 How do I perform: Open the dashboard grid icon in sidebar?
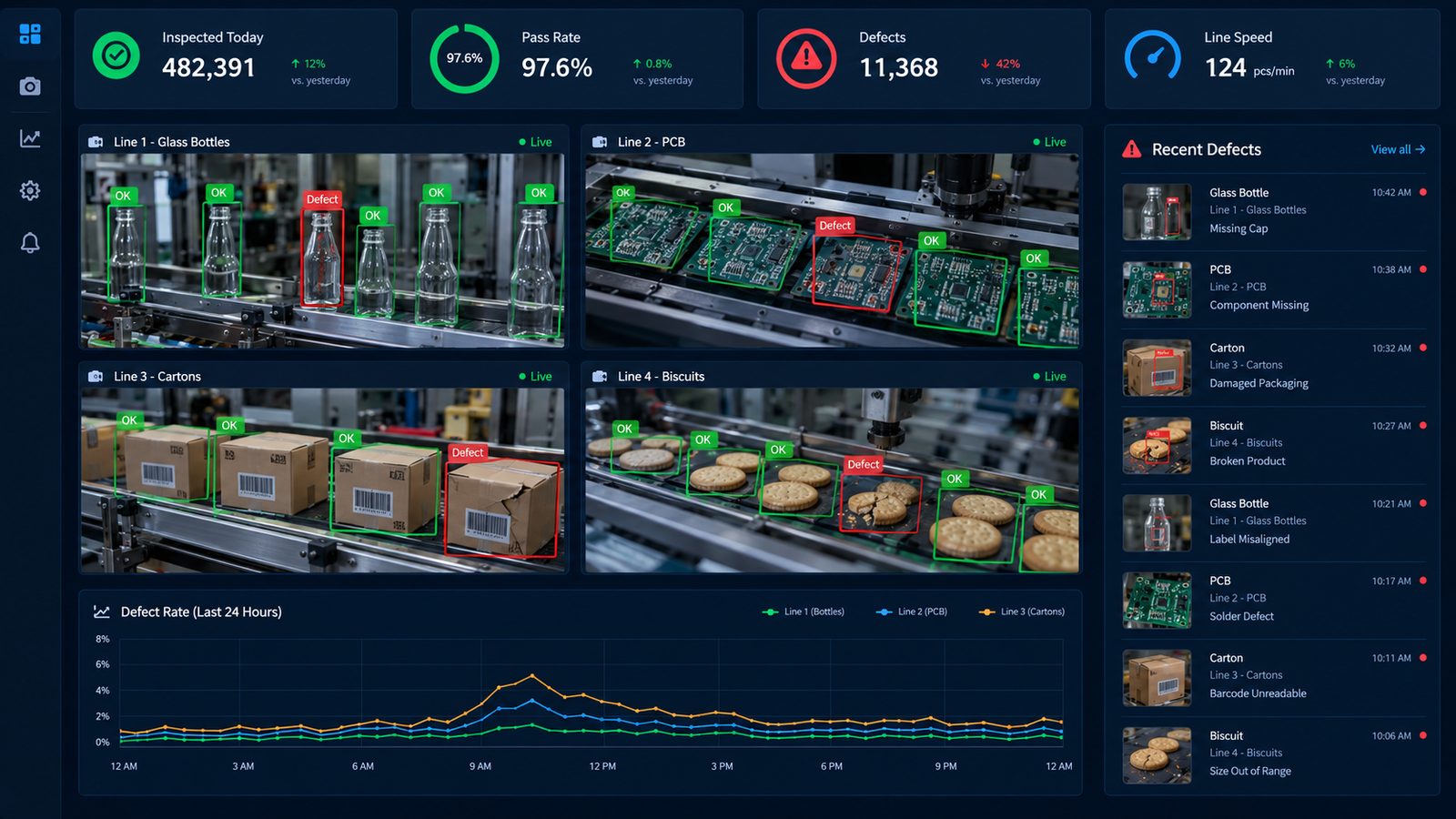coord(30,34)
